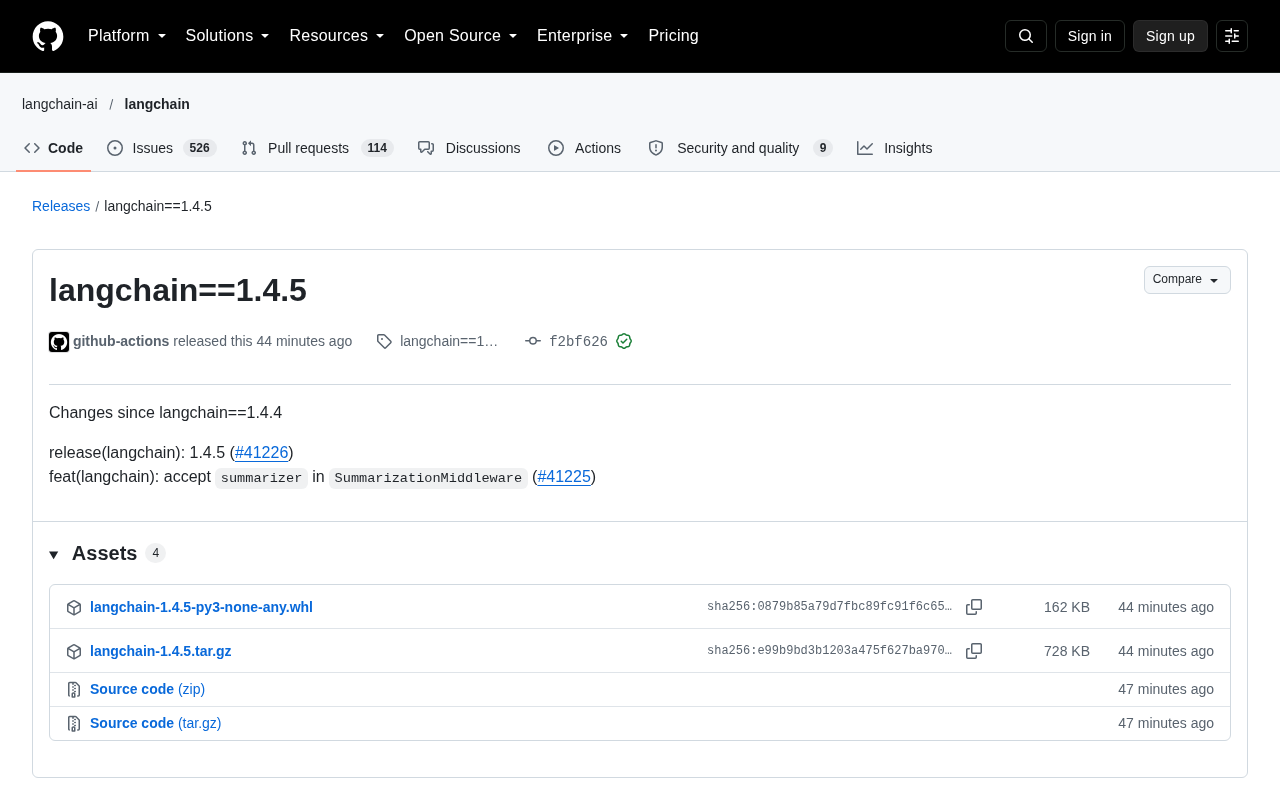
Task: Download langchain-1.4.5.tar.gz asset
Action: click(160, 651)
